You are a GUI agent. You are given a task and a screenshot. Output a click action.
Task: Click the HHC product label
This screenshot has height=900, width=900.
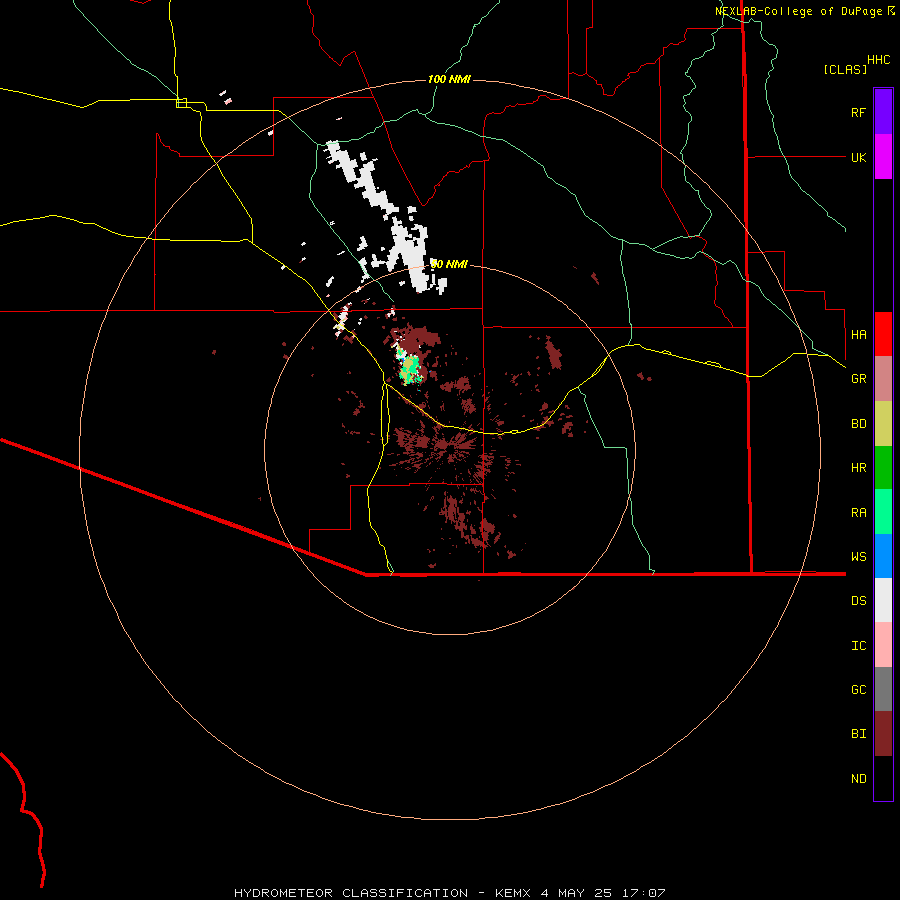[878, 60]
